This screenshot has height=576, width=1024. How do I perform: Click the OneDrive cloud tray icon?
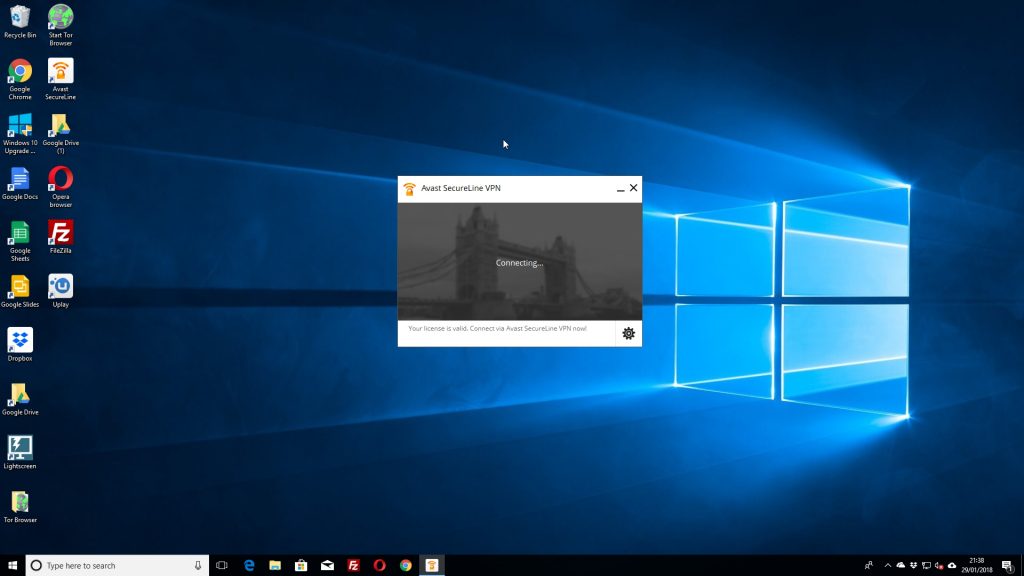click(x=901, y=566)
